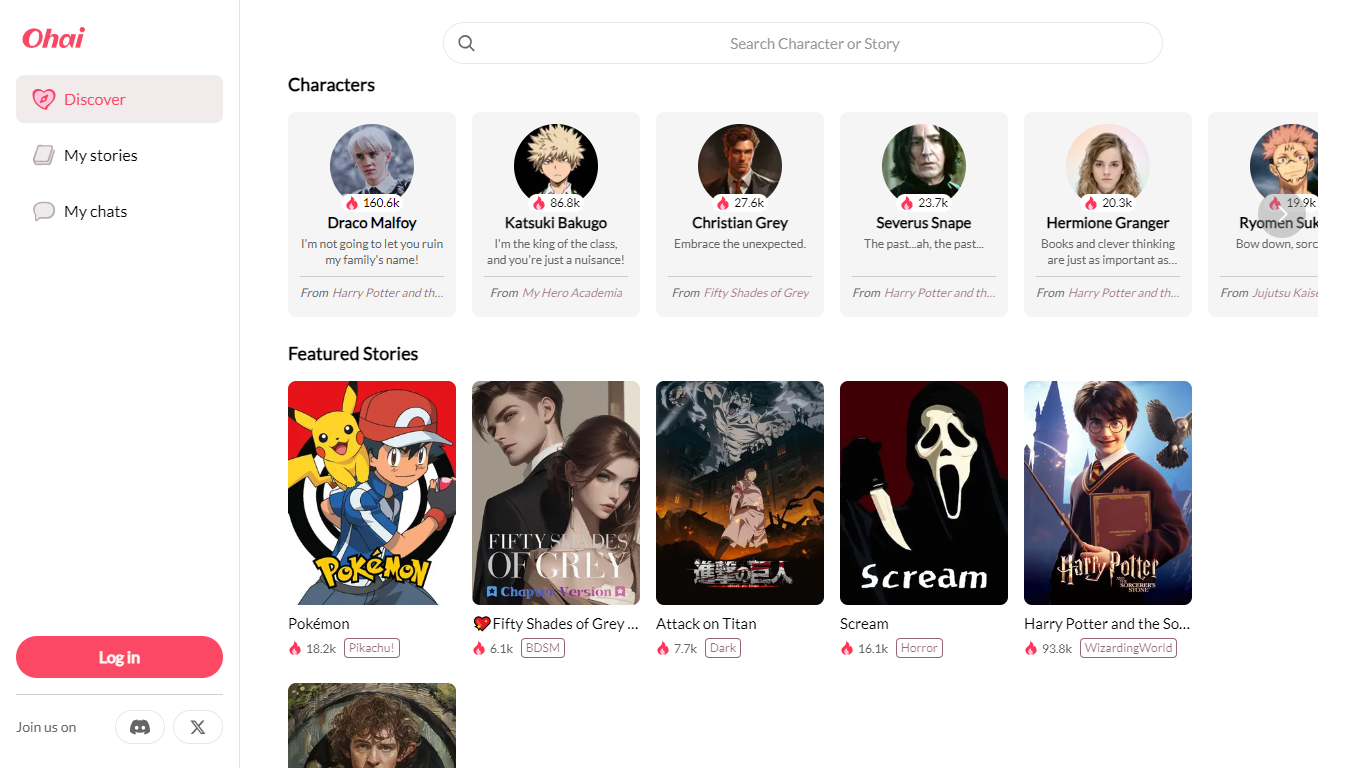Open the Discord link icon

[x=140, y=727]
